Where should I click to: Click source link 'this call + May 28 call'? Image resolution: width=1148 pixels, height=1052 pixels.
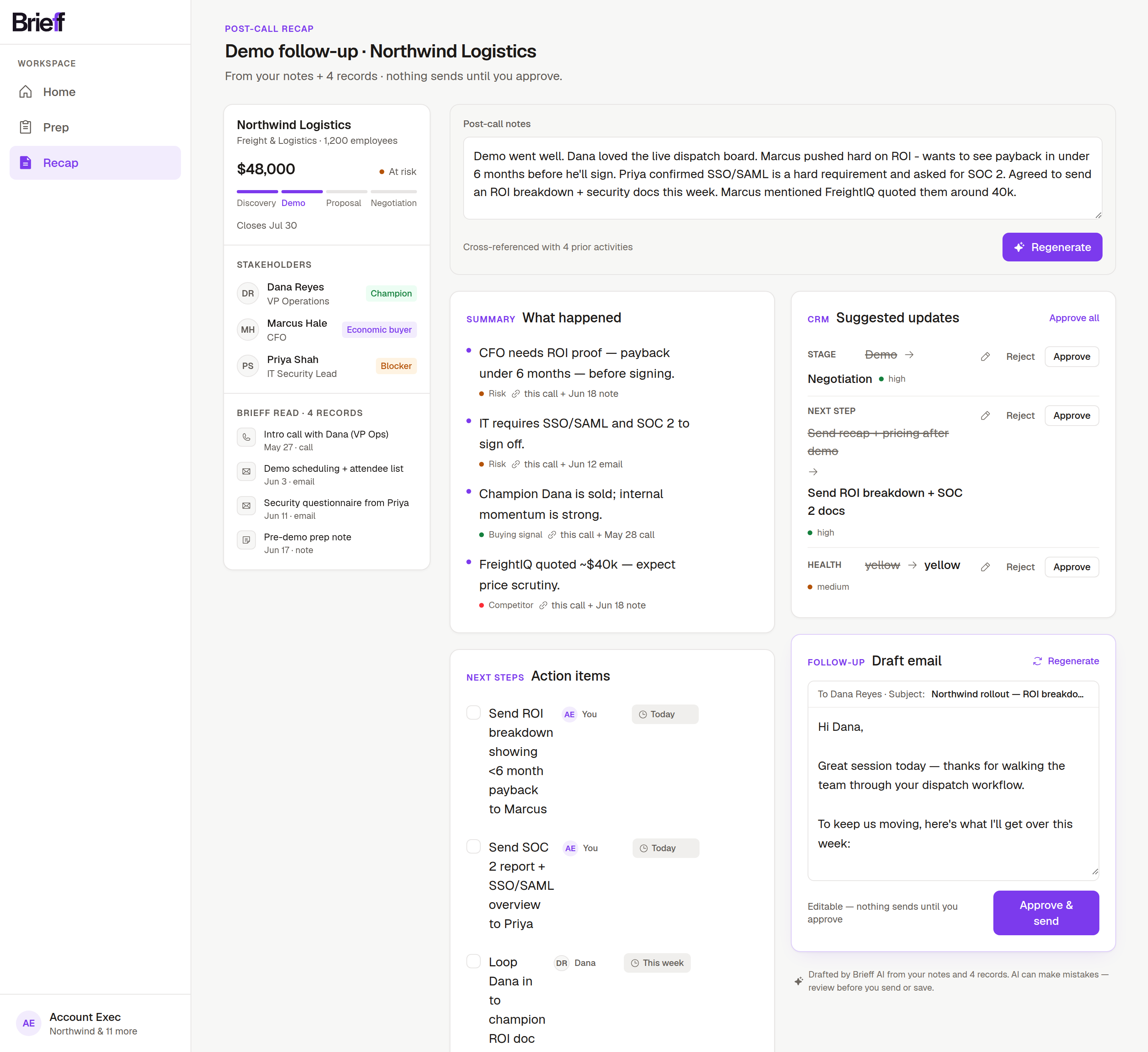click(601, 534)
